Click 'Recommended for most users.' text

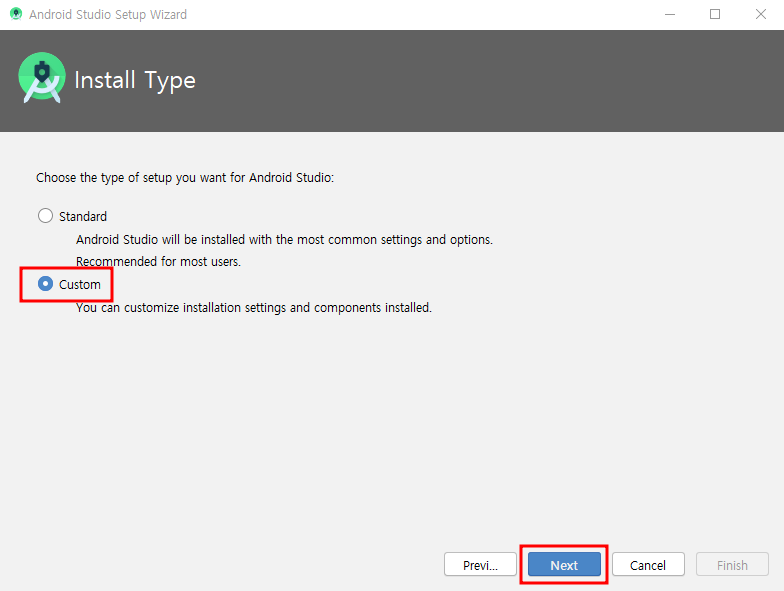(x=158, y=262)
